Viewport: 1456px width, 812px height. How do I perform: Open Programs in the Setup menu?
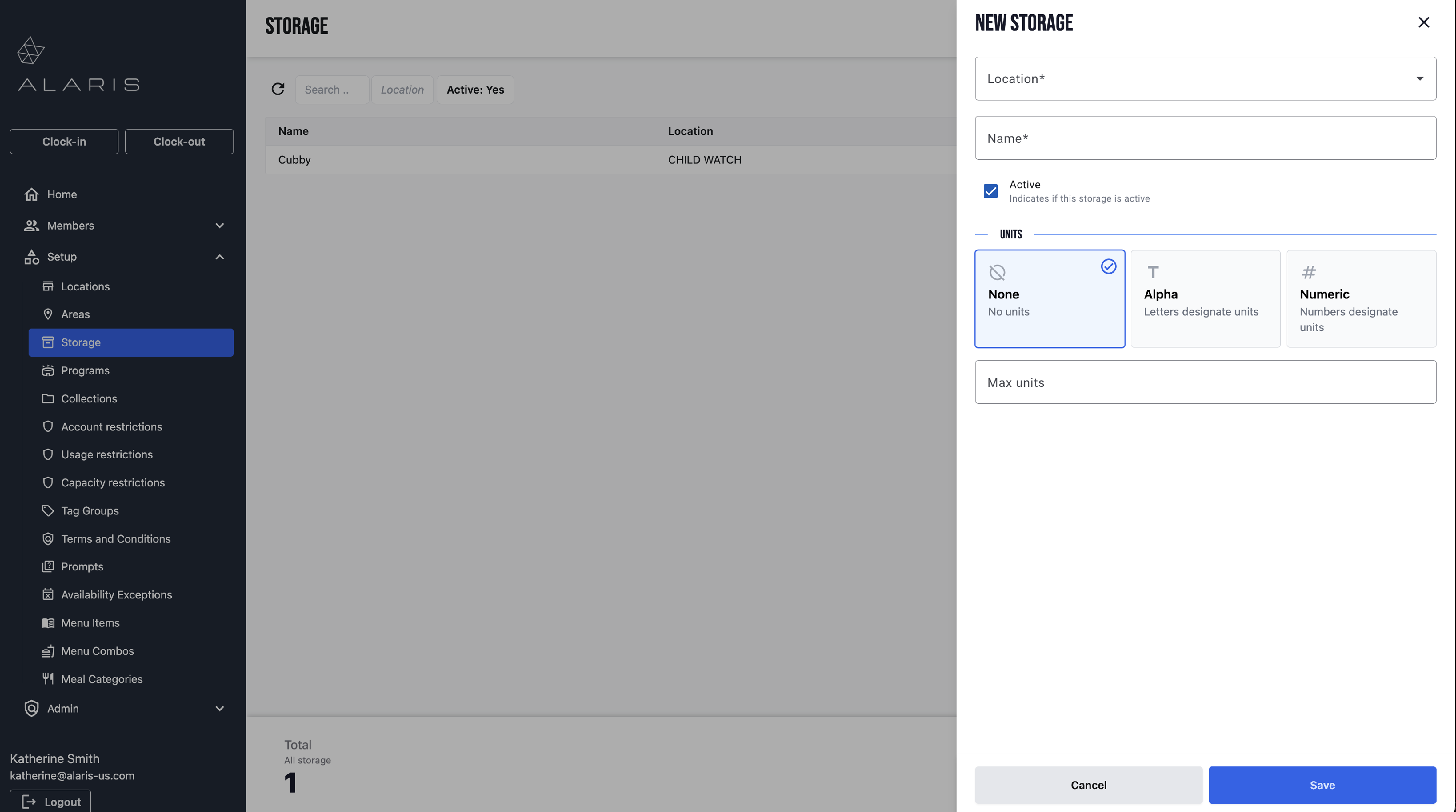click(85, 371)
